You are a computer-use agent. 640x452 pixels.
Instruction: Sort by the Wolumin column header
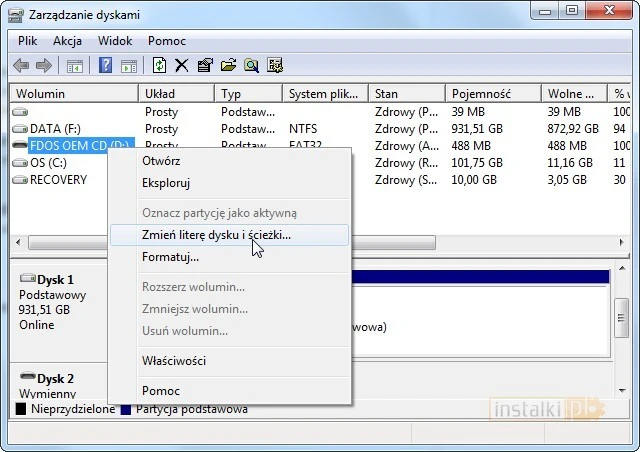[x=74, y=94]
